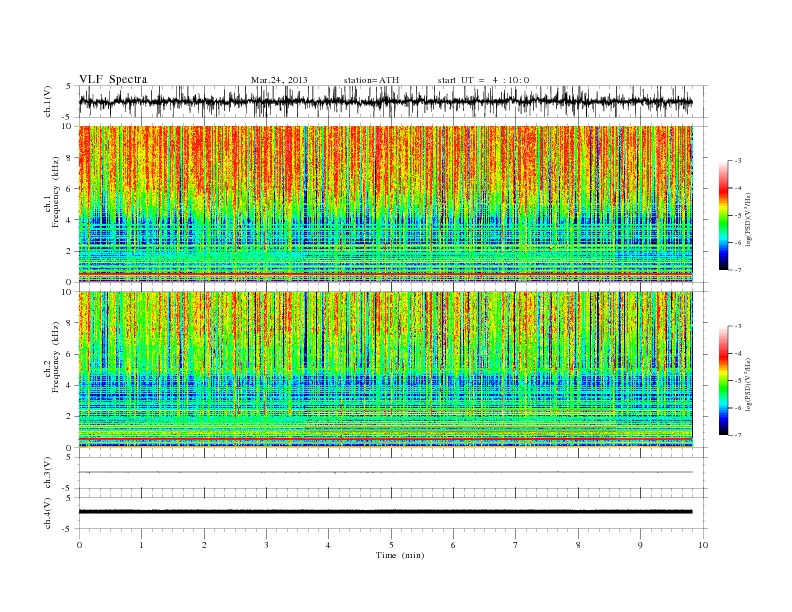Click the "0" tick on the time axis
The height and width of the screenshot is (612, 792).
pos(79,545)
